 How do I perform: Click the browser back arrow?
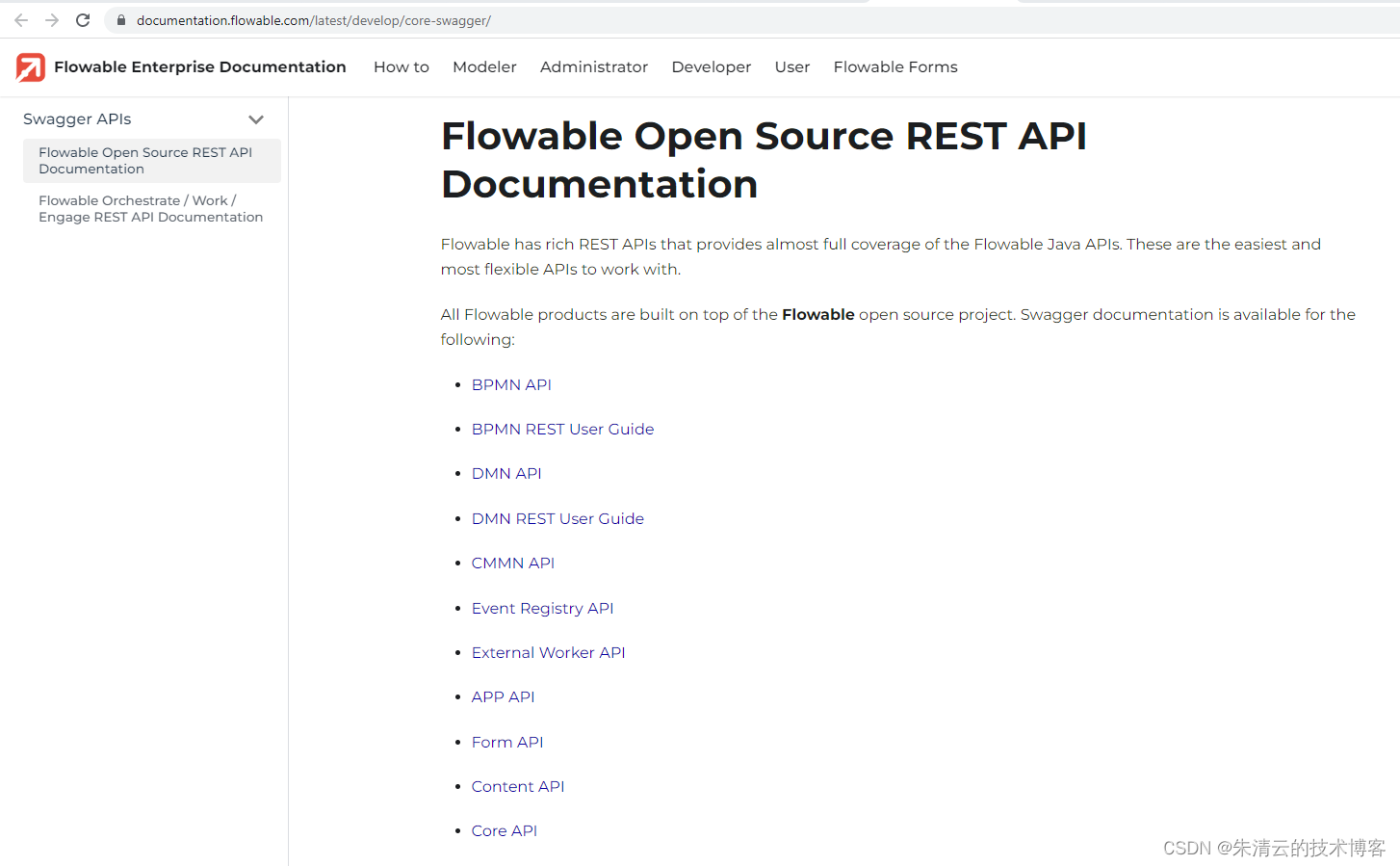point(21,20)
